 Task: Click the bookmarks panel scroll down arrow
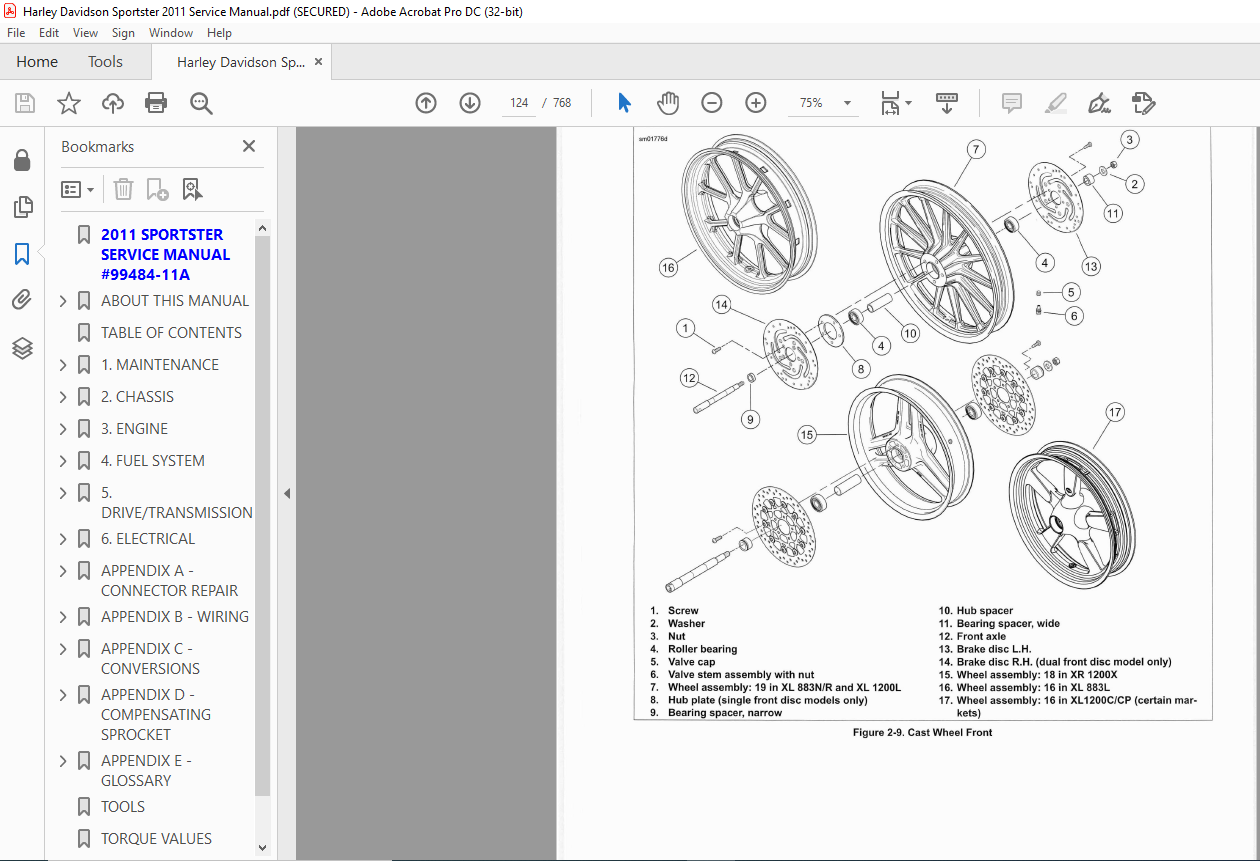263,848
